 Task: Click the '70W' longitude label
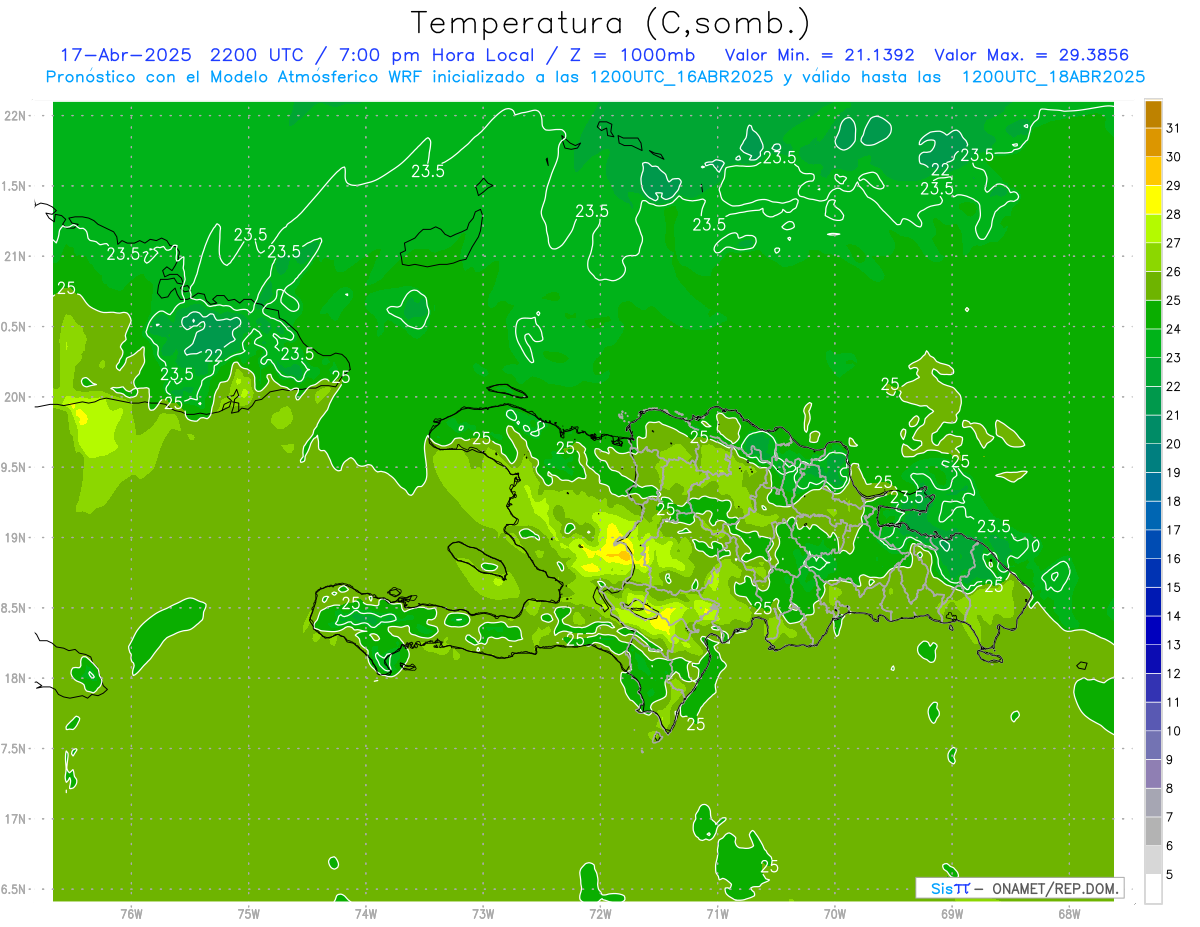pos(834,913)
